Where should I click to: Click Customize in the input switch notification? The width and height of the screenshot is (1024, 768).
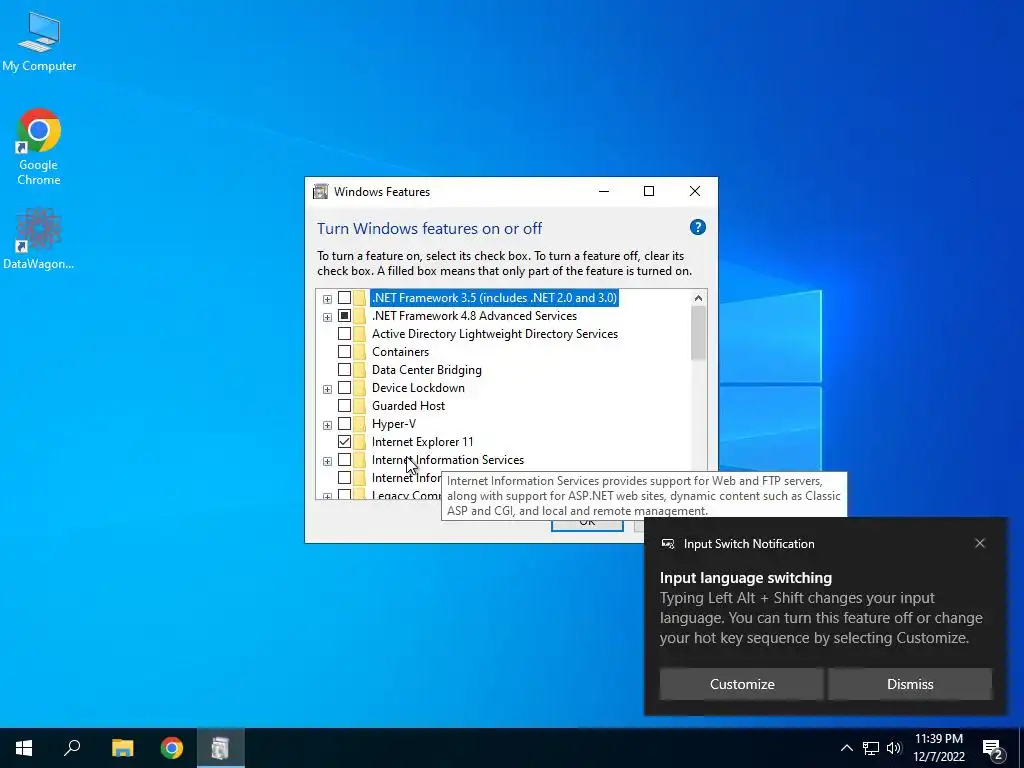coord(742,684)
